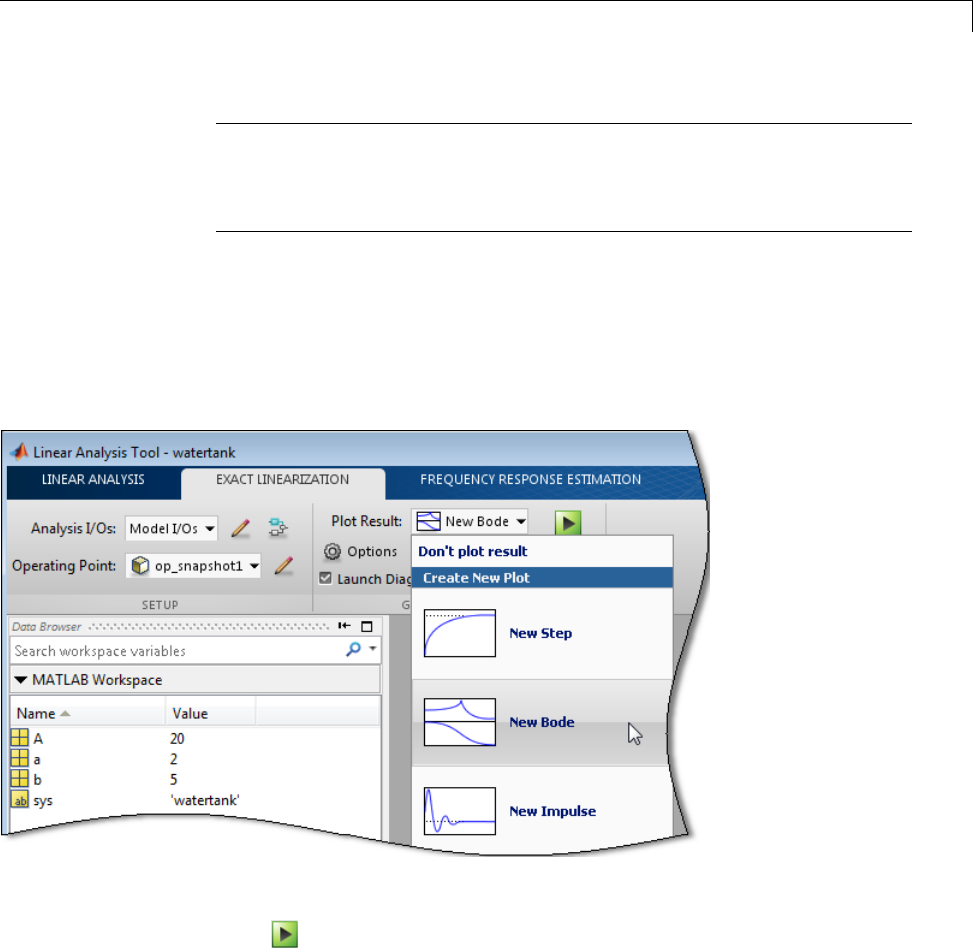The image size is (973, 949).
Task: Click the magnifier search icon
Action: point(353,649)
